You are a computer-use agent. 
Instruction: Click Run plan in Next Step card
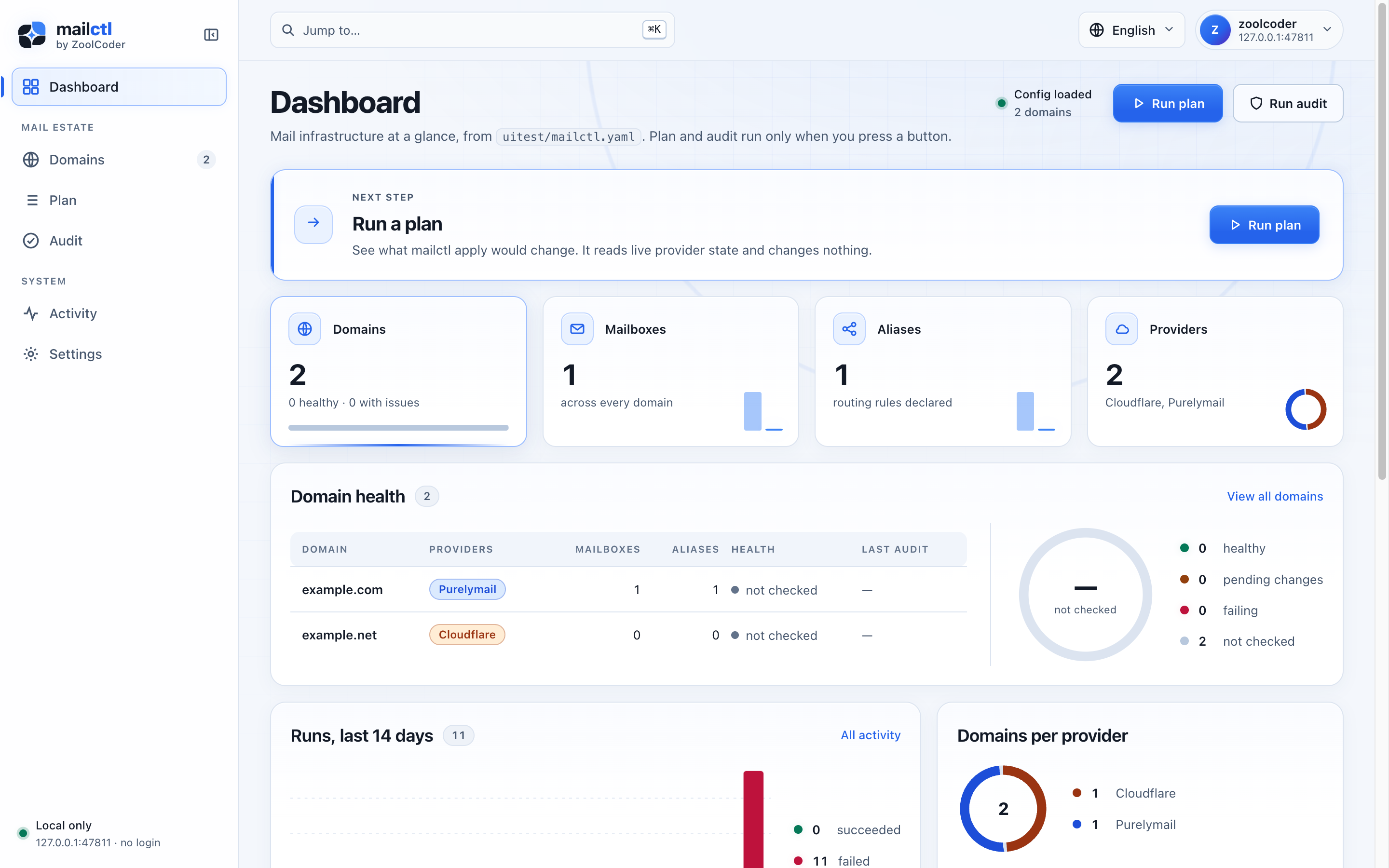(1264, 224)
